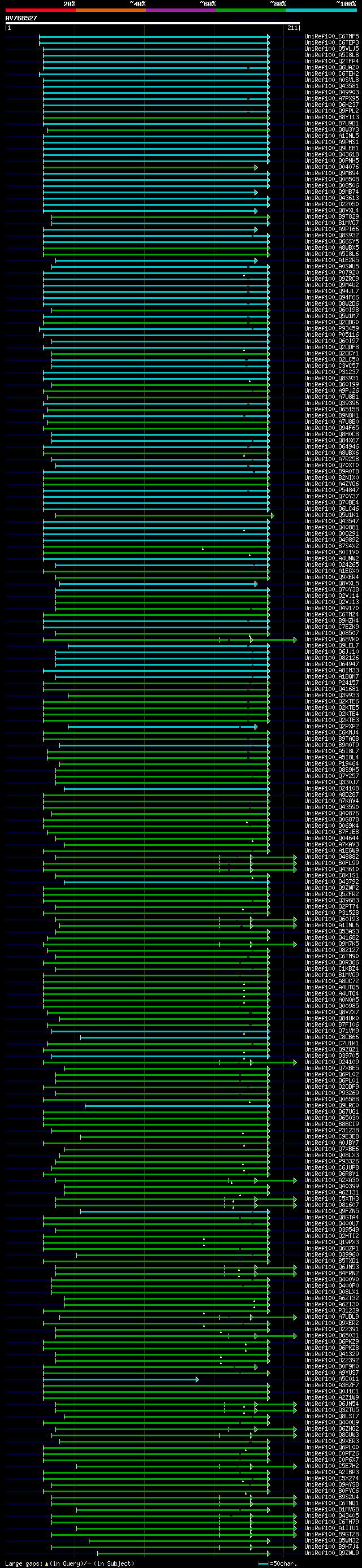Screen dimensions: 362x1568
Task: Select the UniRef100_B9T829 label
Action: pos(331,217)
